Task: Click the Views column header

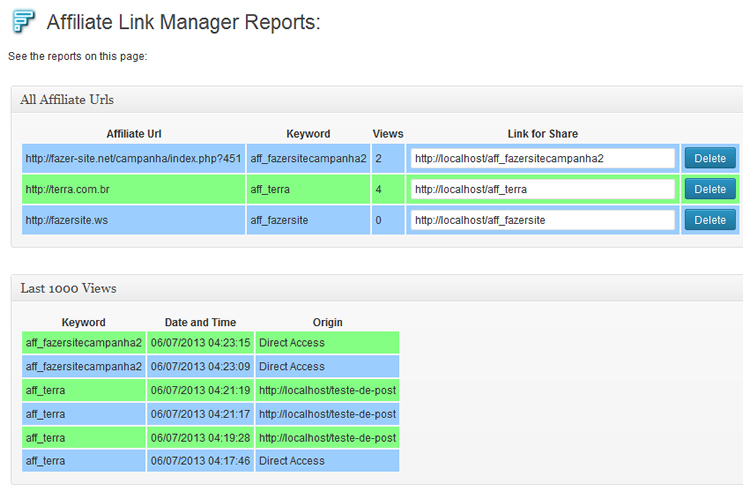Action: [x=388, y=134]
